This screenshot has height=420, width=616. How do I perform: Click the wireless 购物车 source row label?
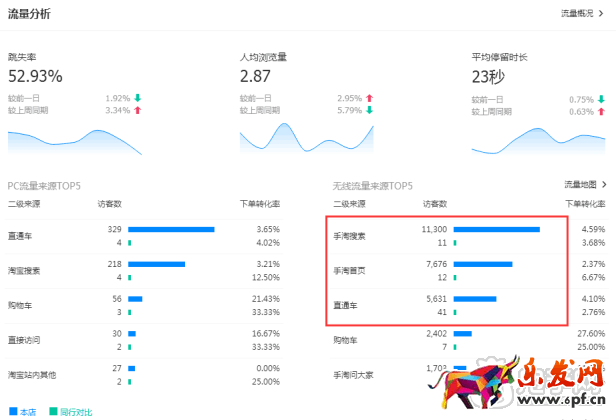point(345,340)
